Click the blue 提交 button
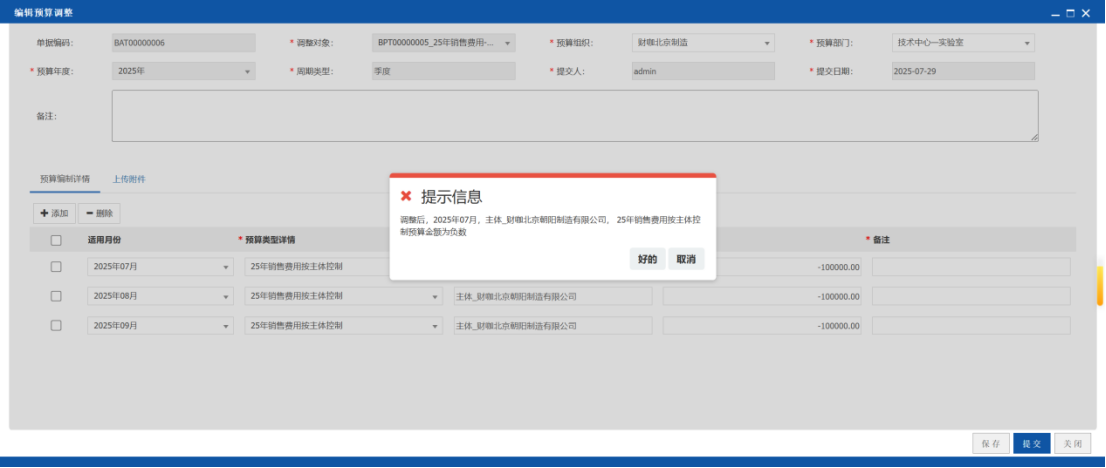 (1032, 444)
